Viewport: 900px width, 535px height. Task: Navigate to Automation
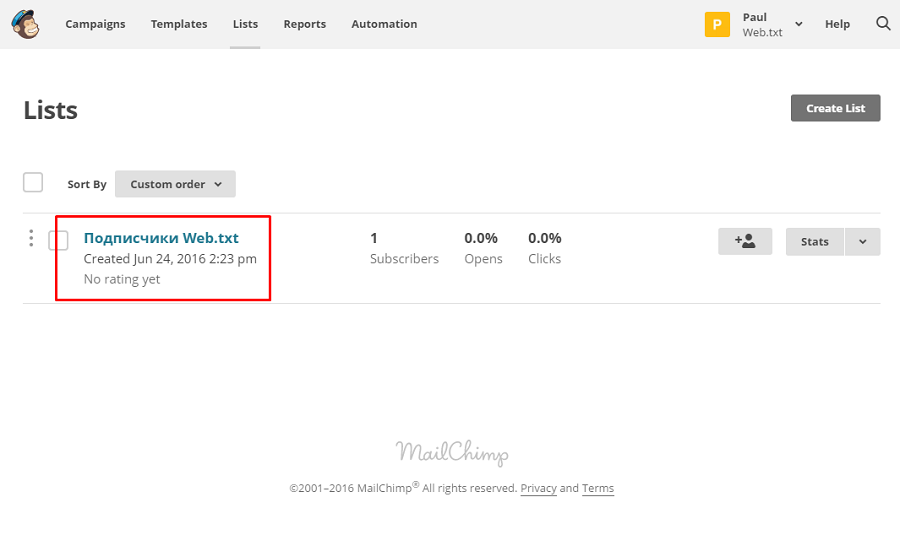[x=384, y=24]
